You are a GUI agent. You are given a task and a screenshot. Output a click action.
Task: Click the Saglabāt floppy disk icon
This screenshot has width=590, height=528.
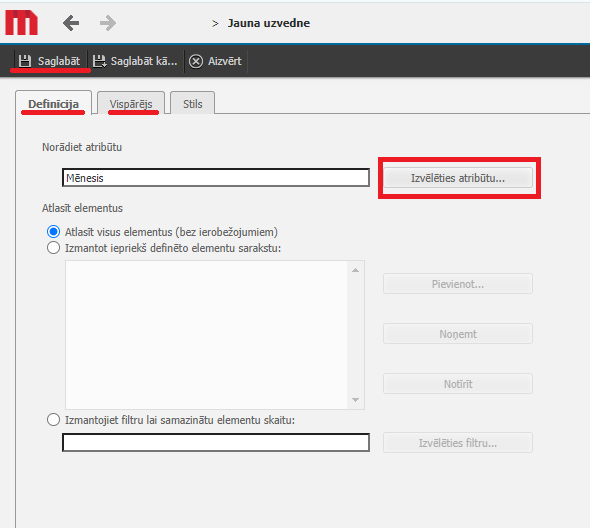click(x=25, y=61)
